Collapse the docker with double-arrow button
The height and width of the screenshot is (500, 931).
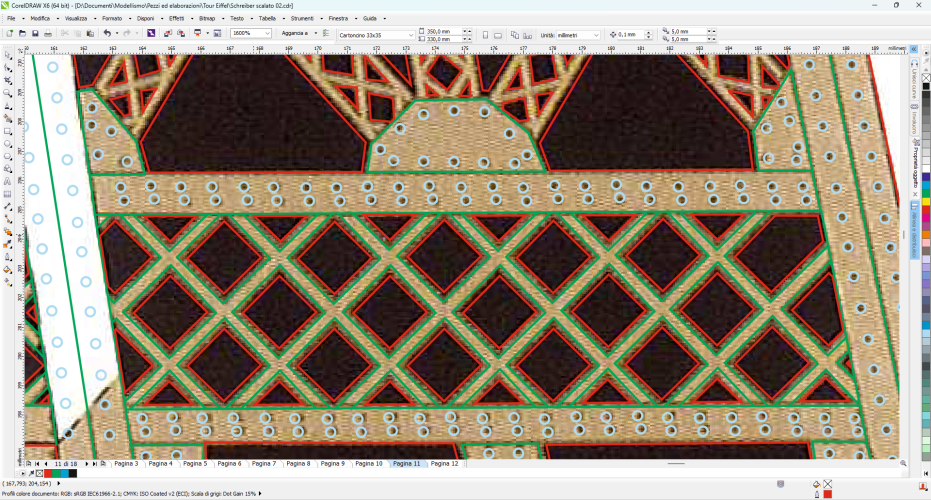(x=914, y=49)
